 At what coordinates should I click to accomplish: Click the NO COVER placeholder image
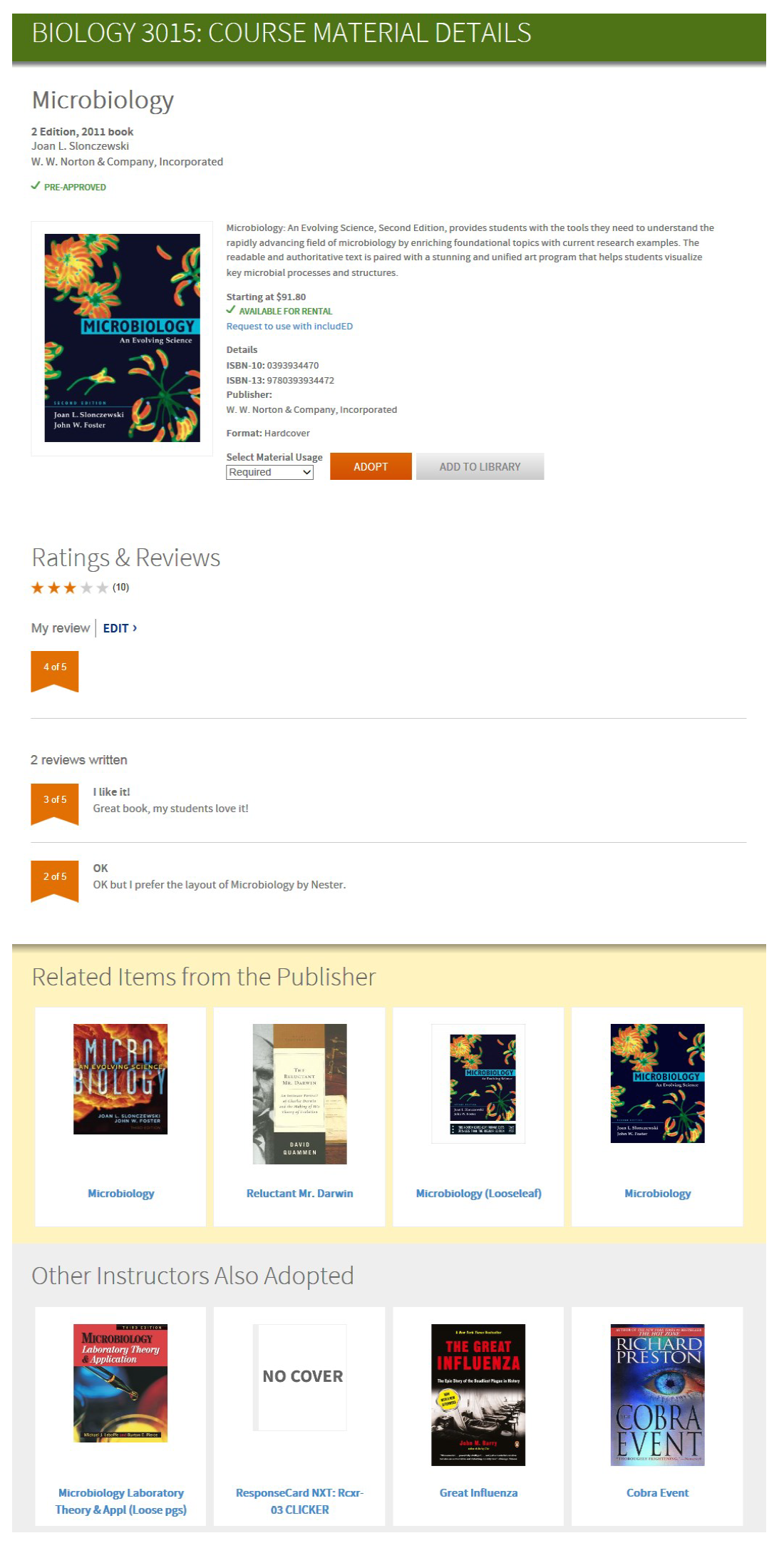pyautogui.click(x=299, y=1377)
